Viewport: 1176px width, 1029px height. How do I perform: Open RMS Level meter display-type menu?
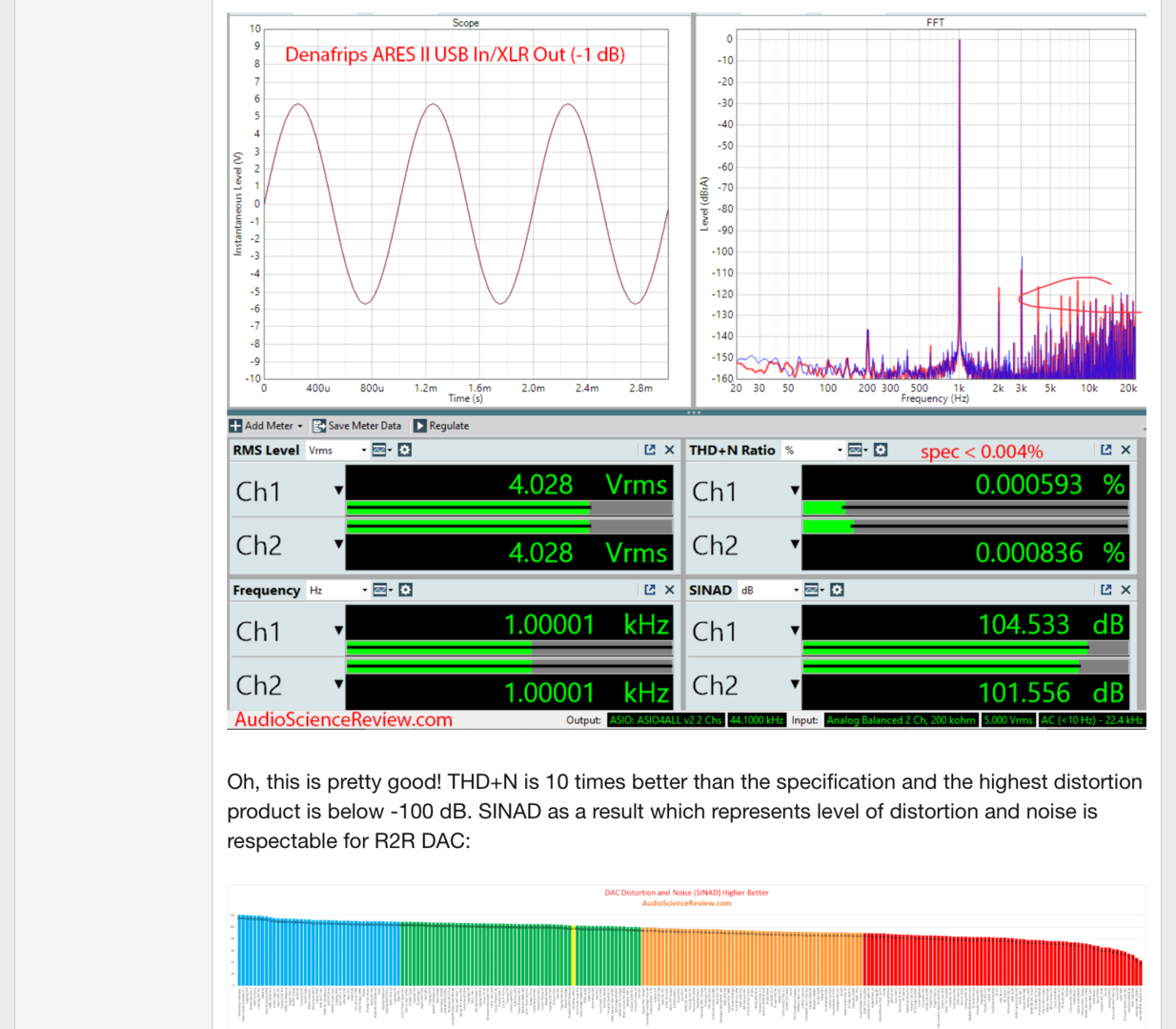(x=381, y=450)
